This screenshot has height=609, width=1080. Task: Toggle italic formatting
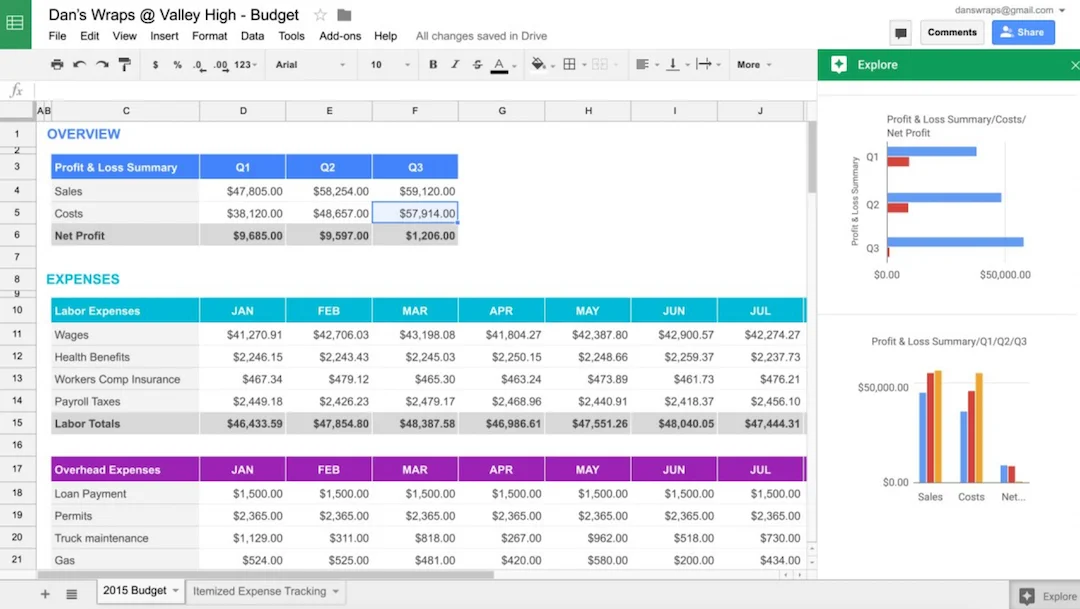tap(455, 65)
